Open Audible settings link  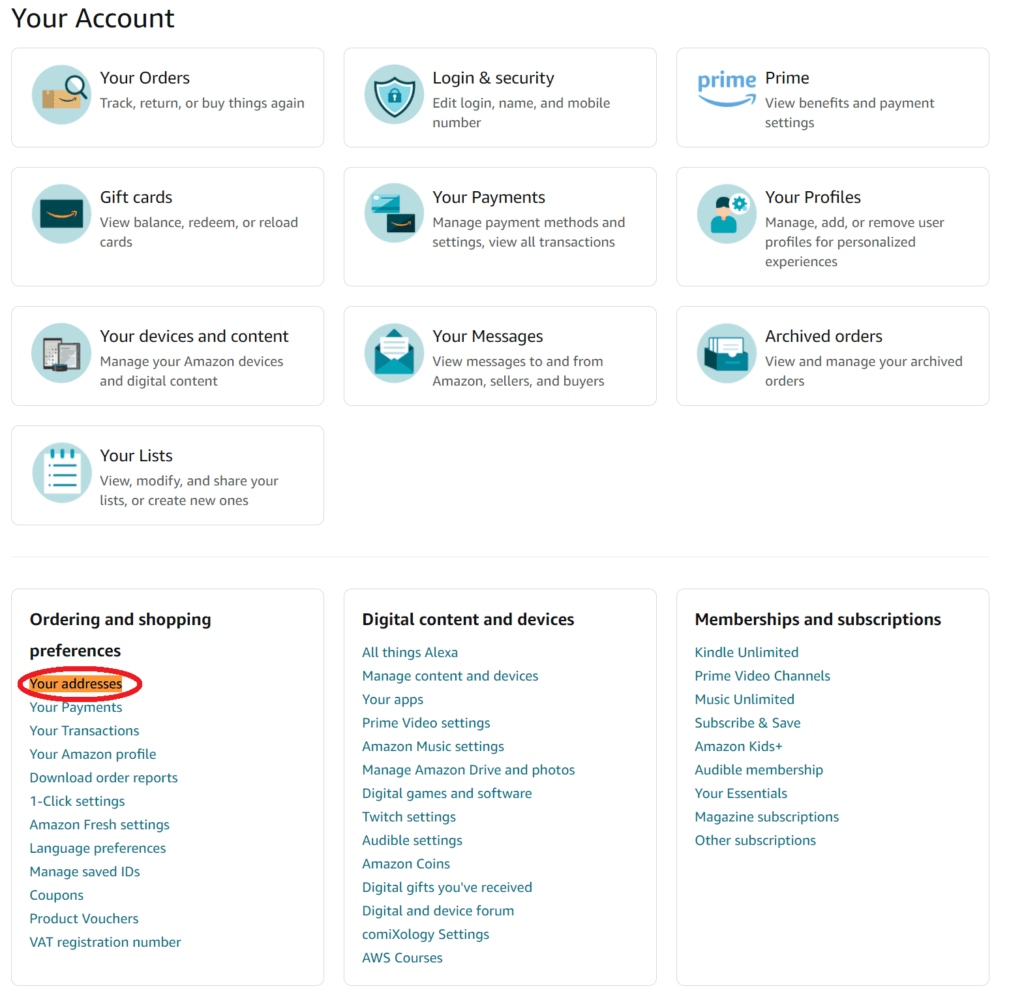click(x=412, y=840)
